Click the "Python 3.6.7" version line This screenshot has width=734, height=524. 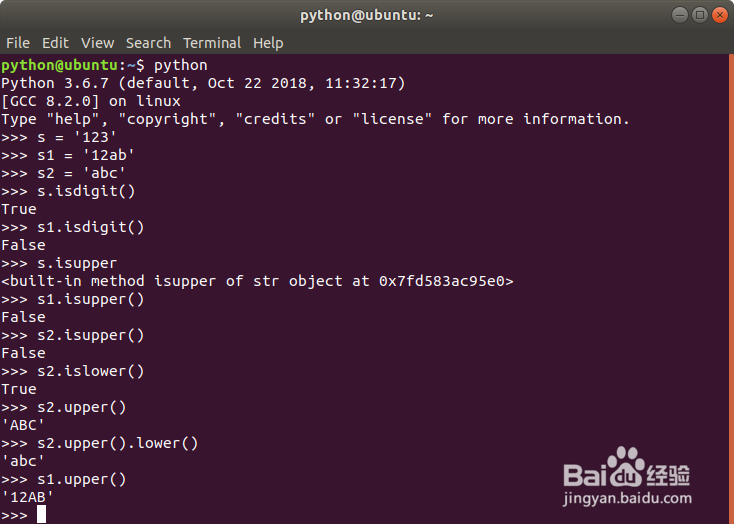[203, 83]
